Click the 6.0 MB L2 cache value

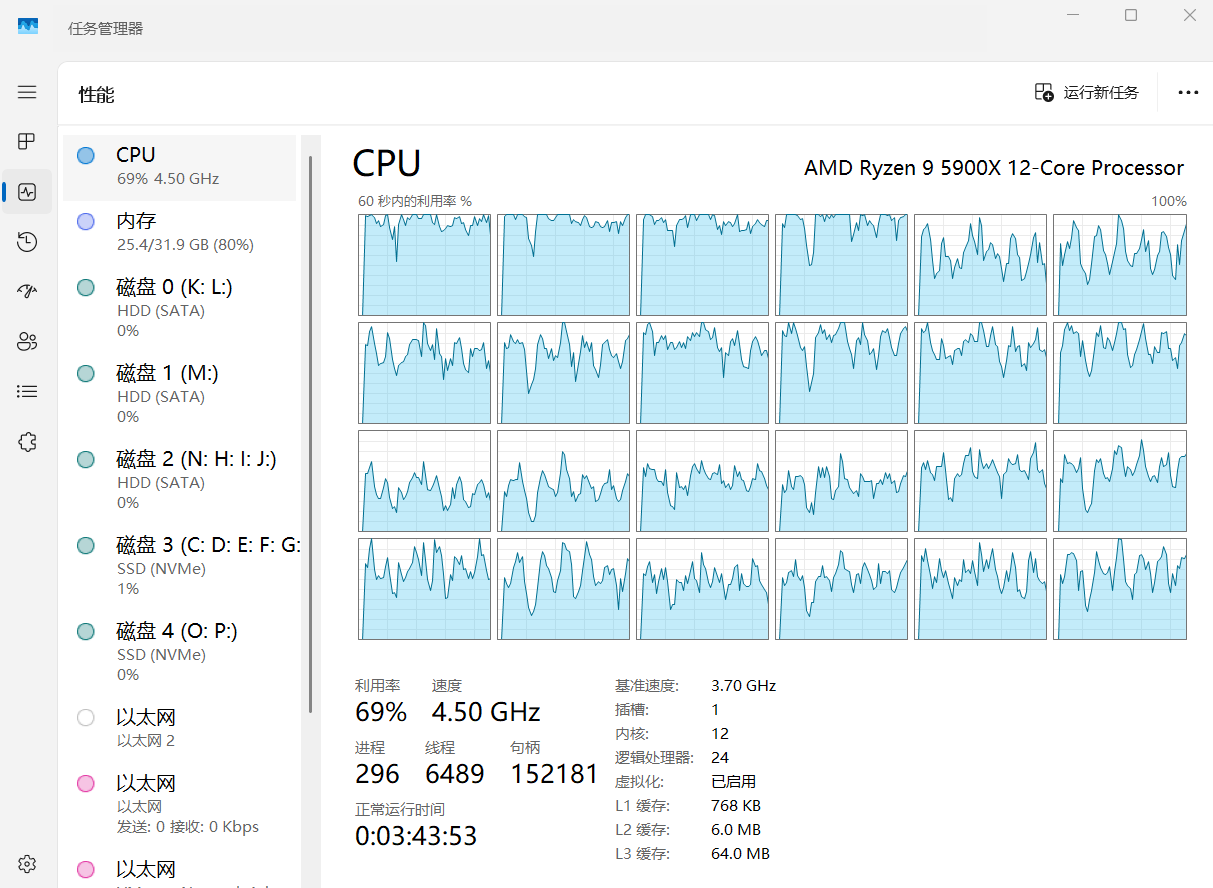736,830
